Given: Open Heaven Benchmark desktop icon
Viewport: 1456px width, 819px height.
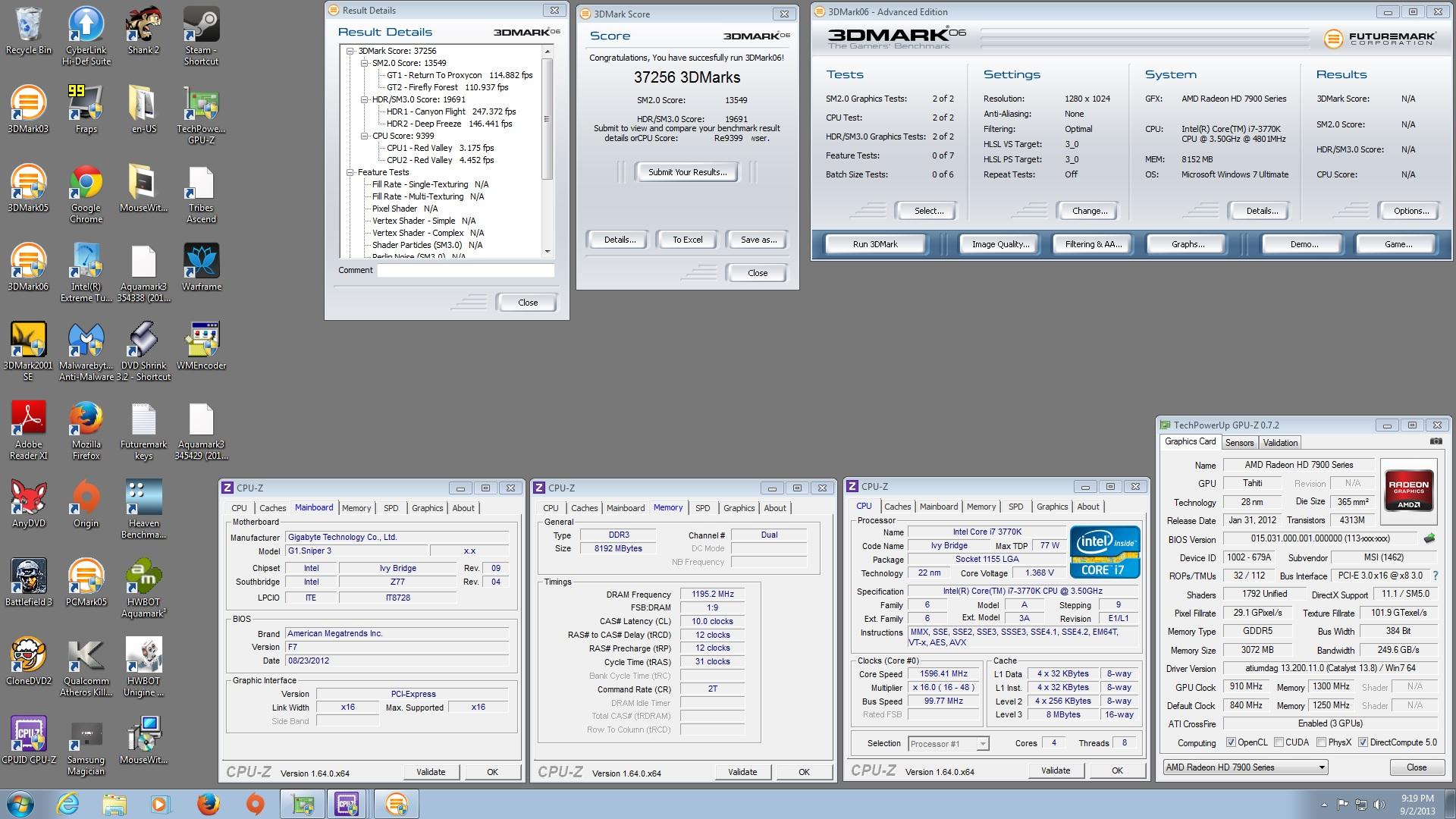Looking at the screenshot, I should [143, 509].
